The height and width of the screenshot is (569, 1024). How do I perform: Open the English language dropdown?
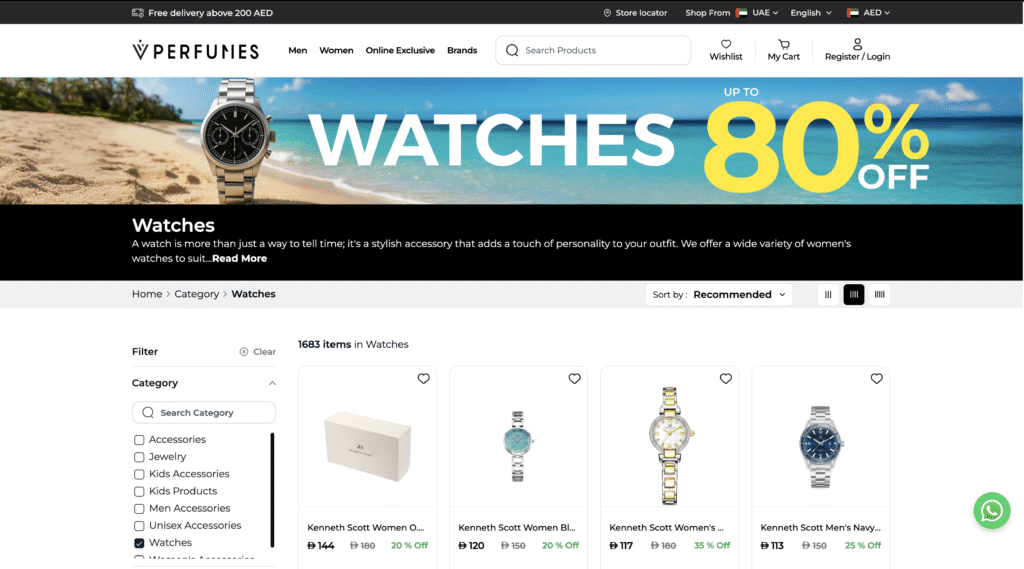click(x=811, y=12)
